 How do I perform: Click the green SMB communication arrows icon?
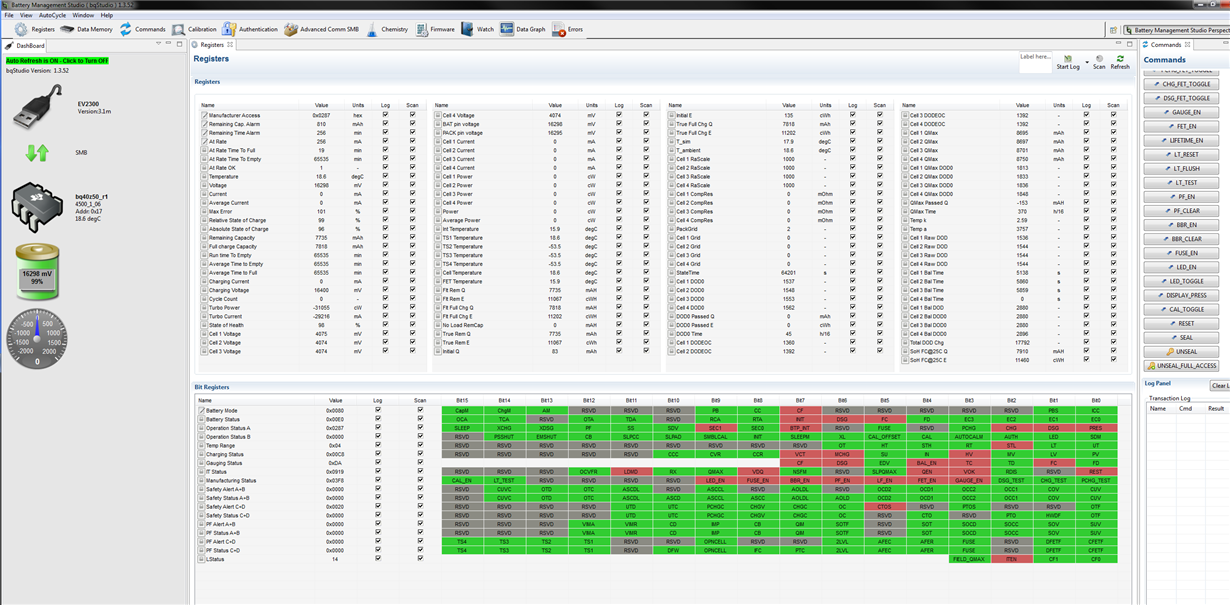pyautogui.click(x=37, y=153)
